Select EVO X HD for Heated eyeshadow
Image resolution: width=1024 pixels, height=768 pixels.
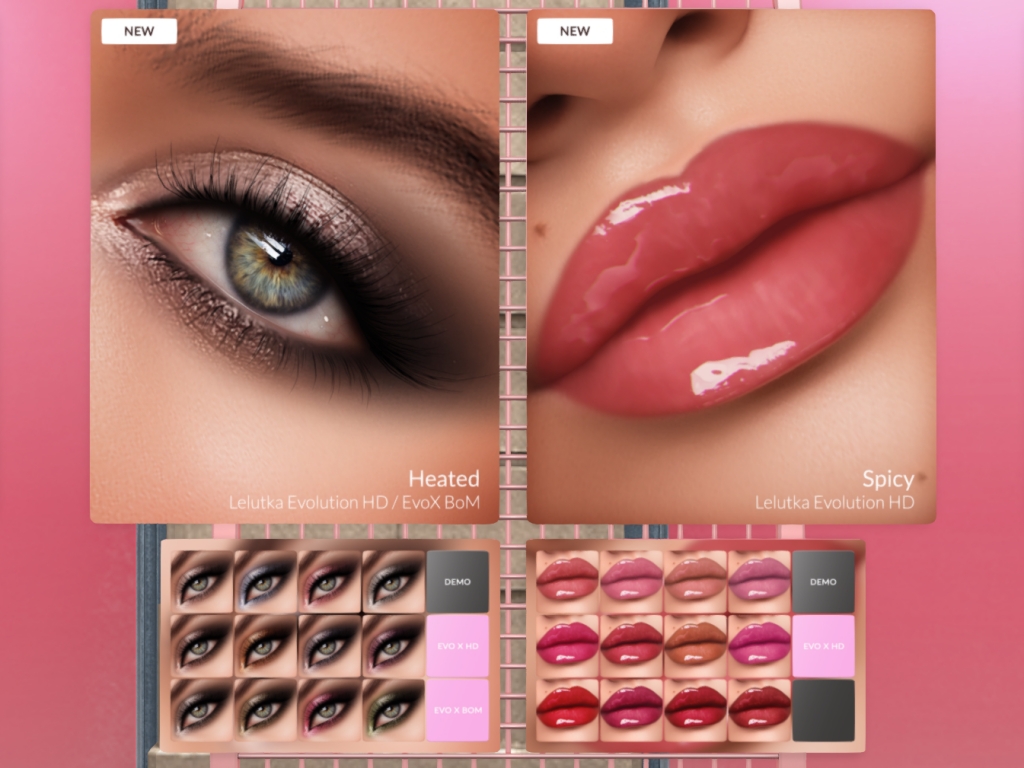point(457,645)
